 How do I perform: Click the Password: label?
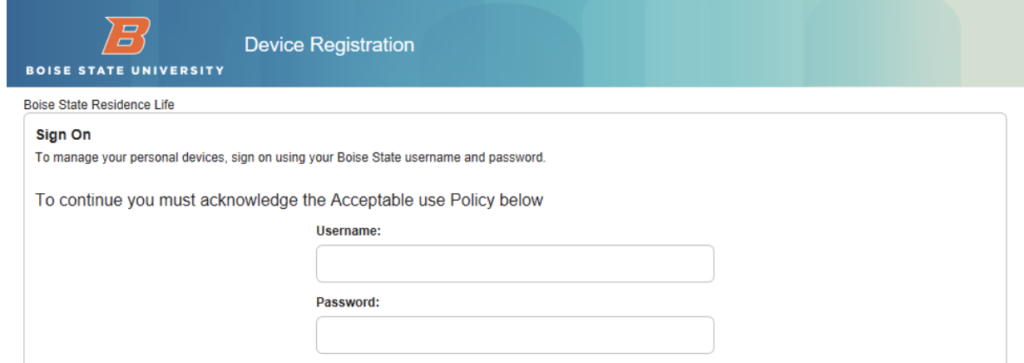point(348,302)
